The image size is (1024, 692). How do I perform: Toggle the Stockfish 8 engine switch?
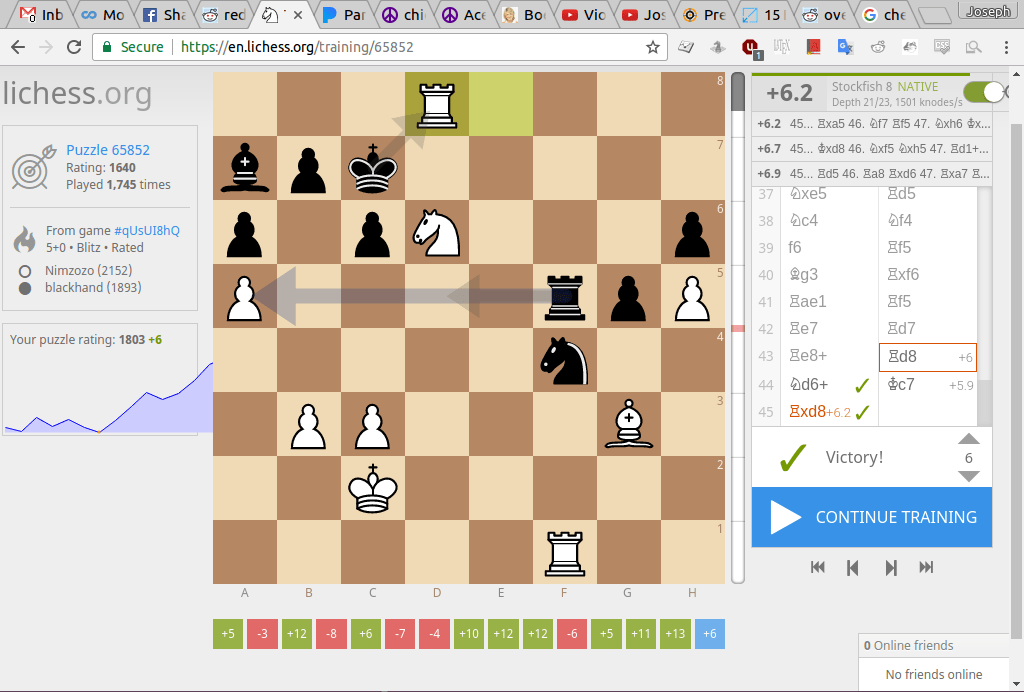coord(983,91)
